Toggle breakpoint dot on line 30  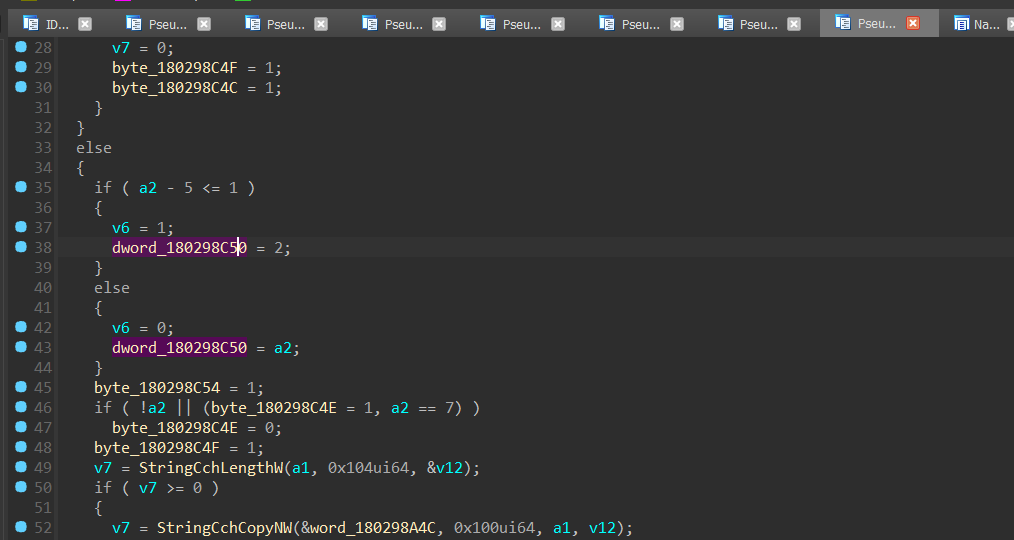coord(21,87)
